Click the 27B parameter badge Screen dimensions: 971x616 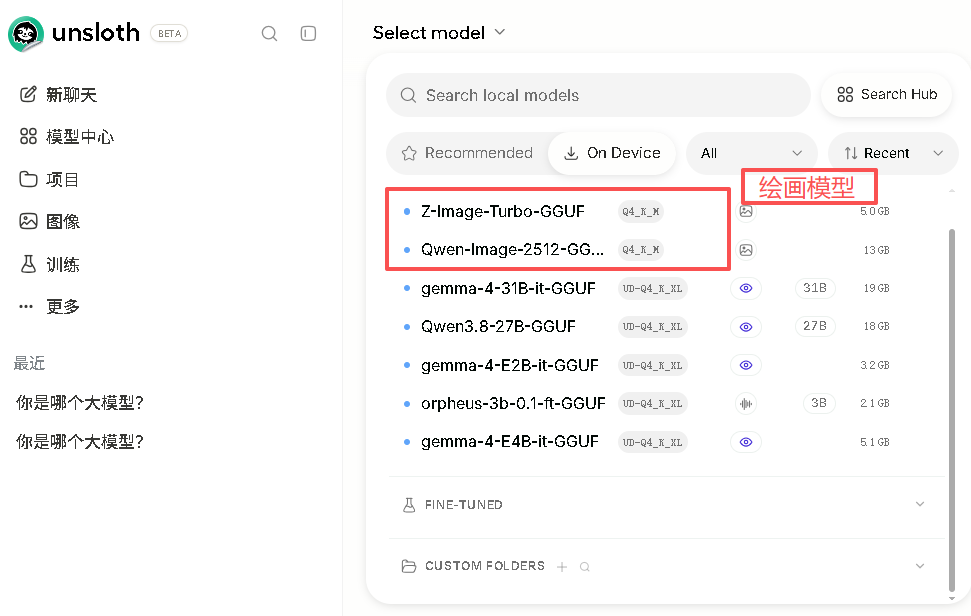click(815, 326)
